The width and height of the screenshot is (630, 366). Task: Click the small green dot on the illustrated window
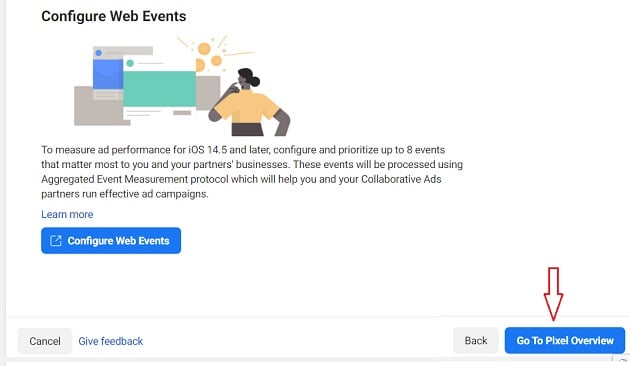coord(130,63)
